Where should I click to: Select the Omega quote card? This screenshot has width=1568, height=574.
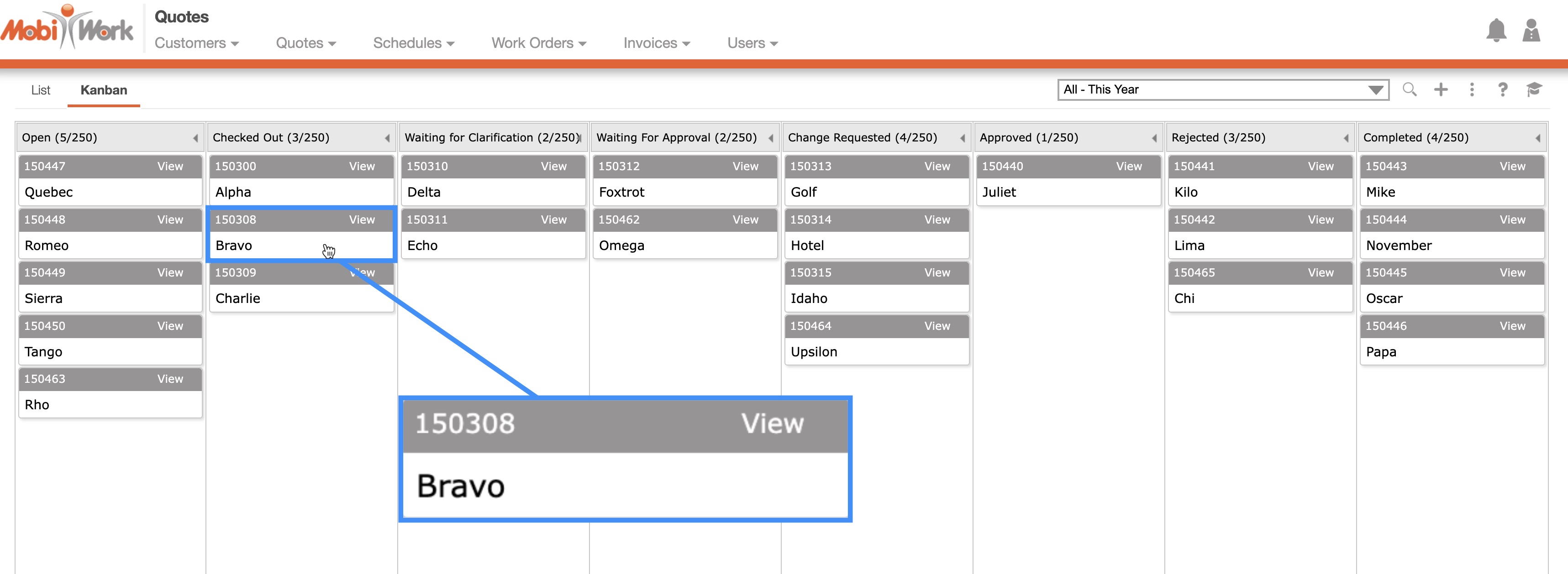pyautogui.click(x=684, y=245)
